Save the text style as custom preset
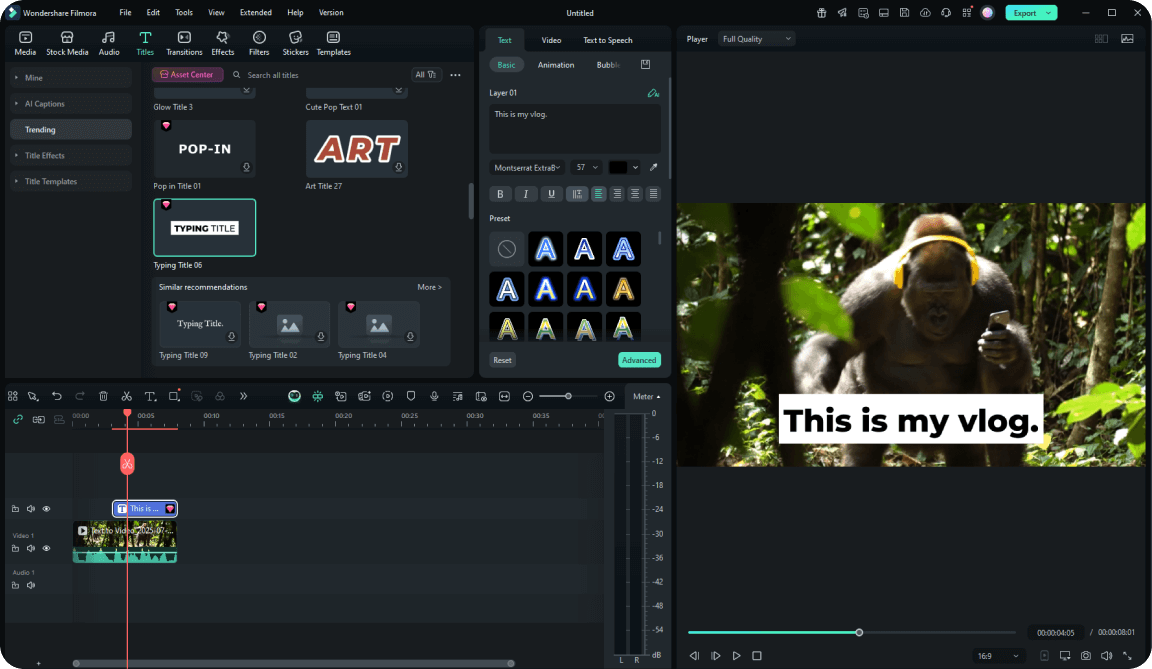The height and width of the screenshot is (669, 1152). tap(645, 65)
